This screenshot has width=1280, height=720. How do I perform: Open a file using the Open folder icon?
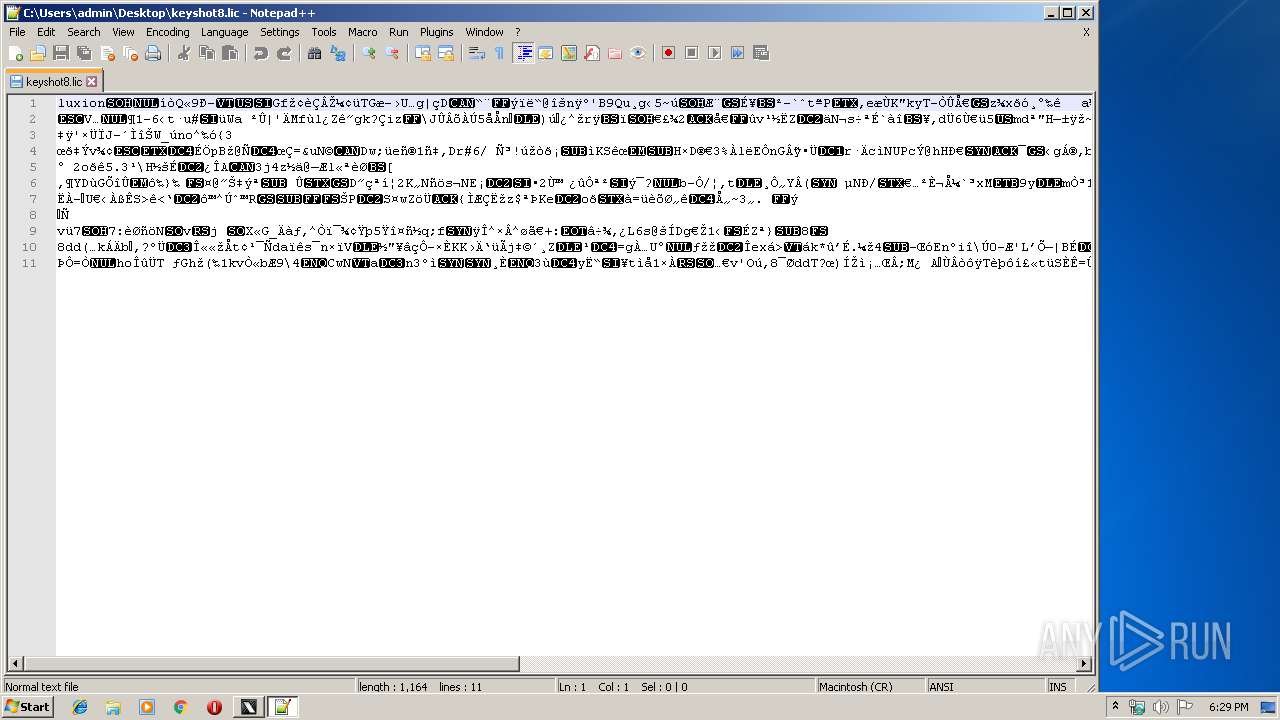38,53
